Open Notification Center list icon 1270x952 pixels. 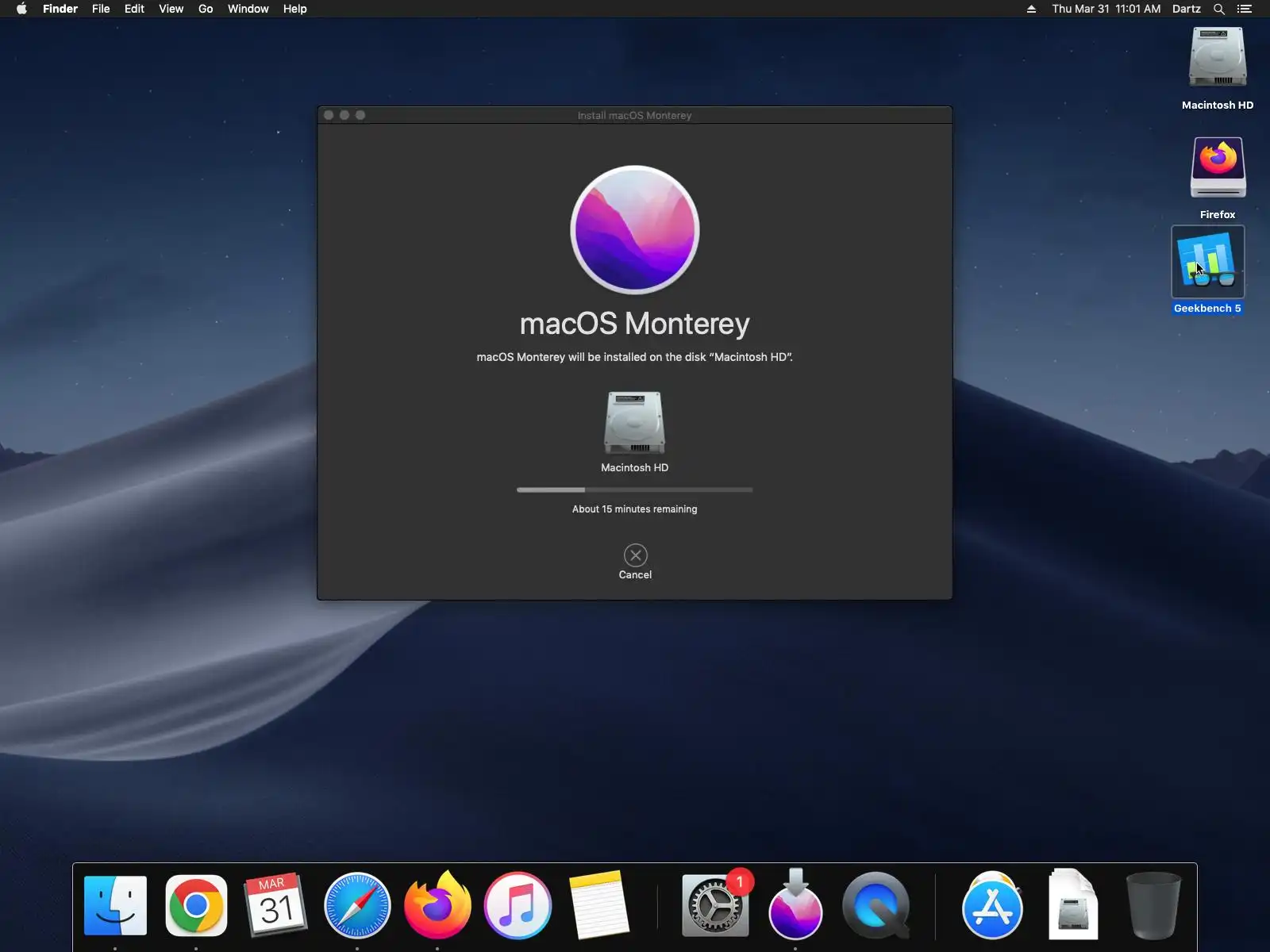click(1245, 9)
